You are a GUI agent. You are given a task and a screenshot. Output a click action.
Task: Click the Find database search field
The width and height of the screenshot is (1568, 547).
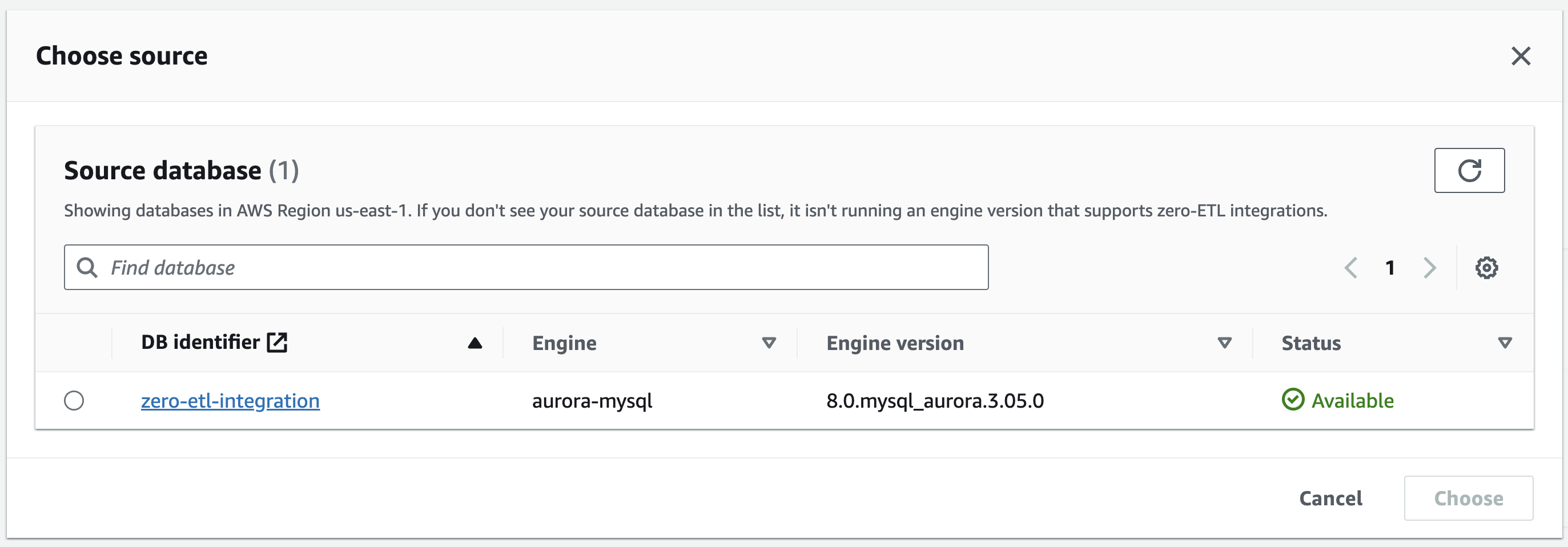536,268
